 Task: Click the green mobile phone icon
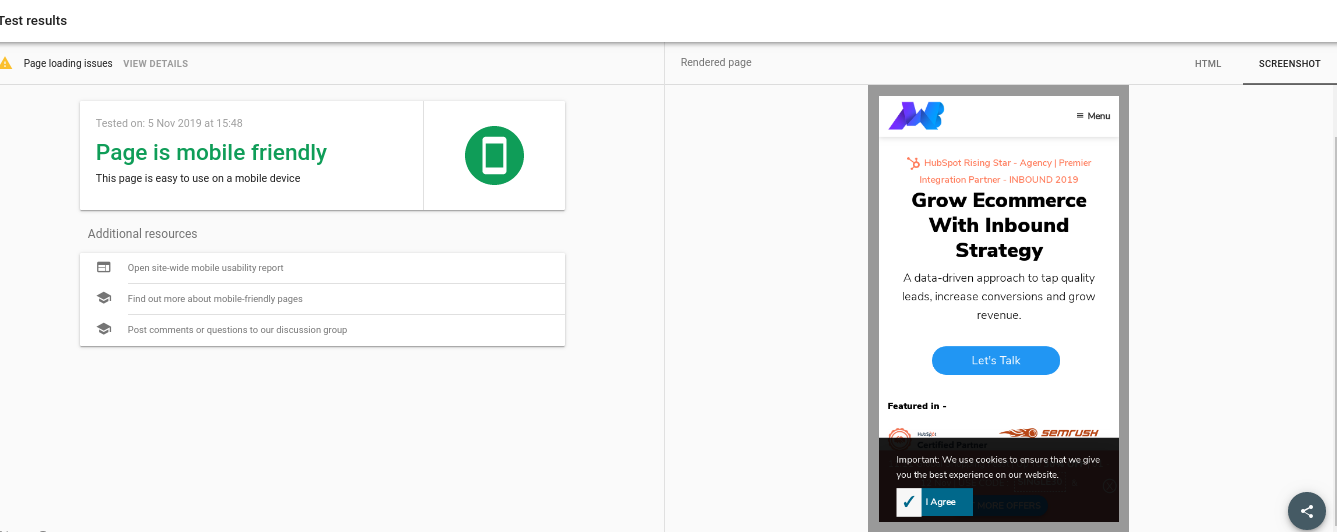coord(494,156)
